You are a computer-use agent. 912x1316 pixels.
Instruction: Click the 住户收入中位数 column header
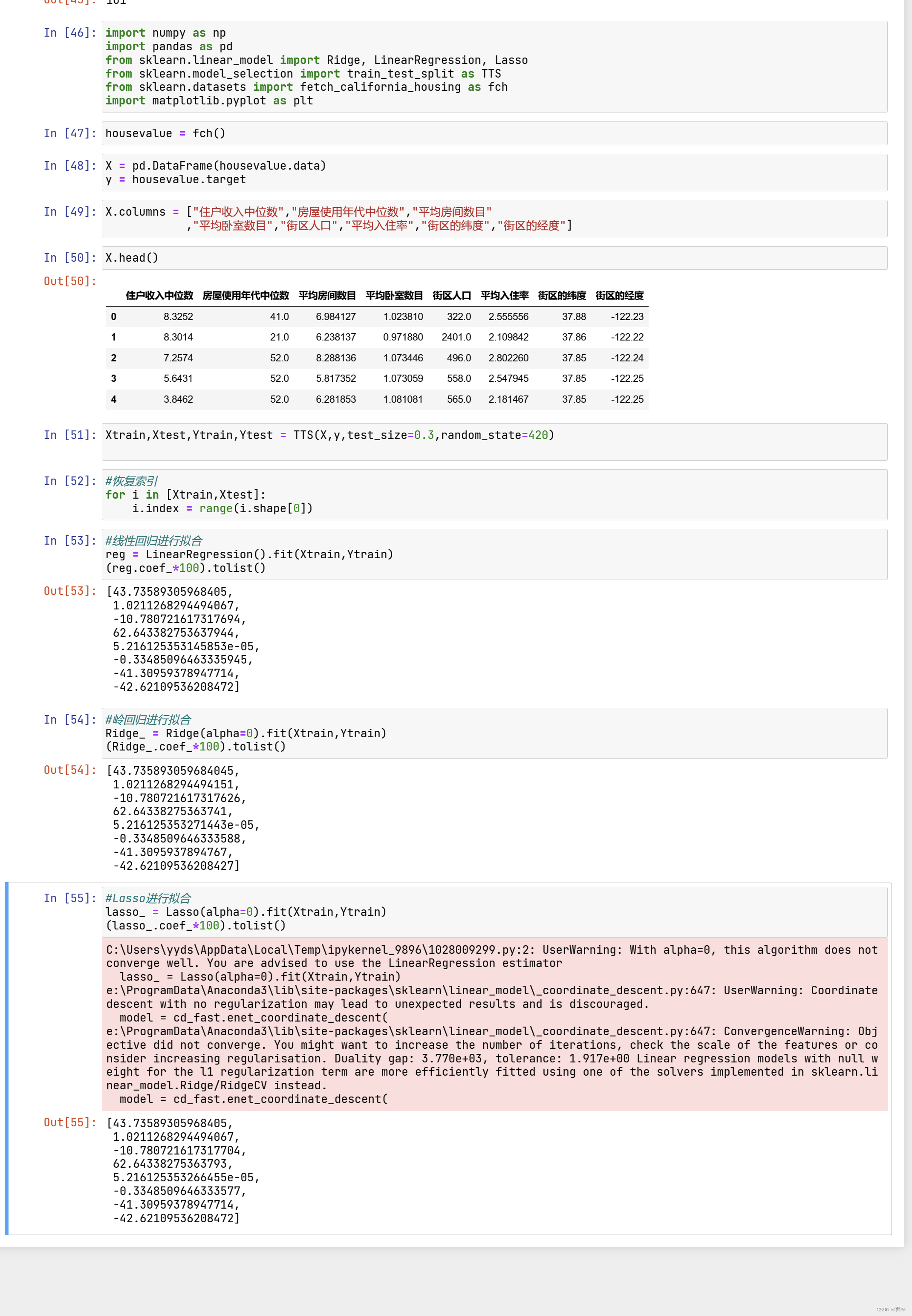click(x=159, y=295)
